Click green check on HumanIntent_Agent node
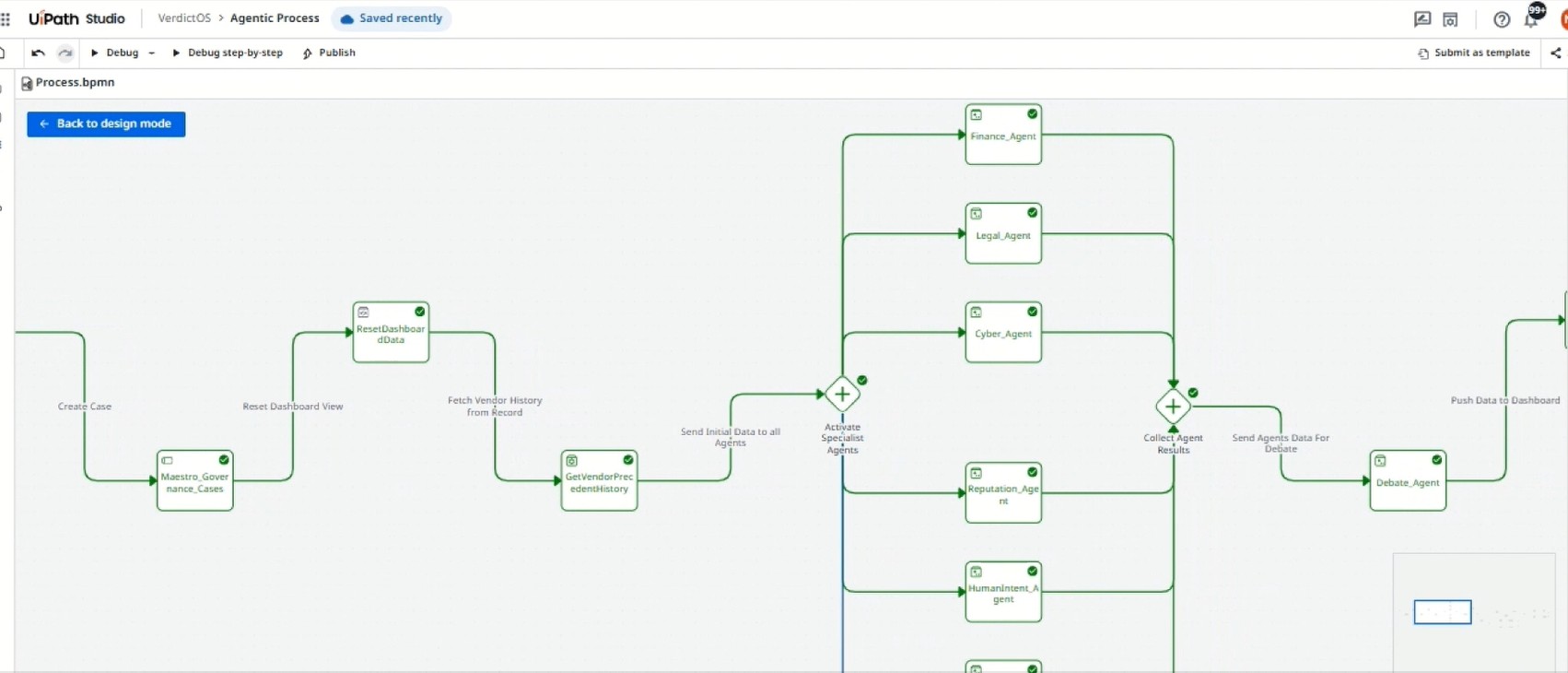Image resolution: width=1568 pixels, height=673 pixels. [1032, 572]
